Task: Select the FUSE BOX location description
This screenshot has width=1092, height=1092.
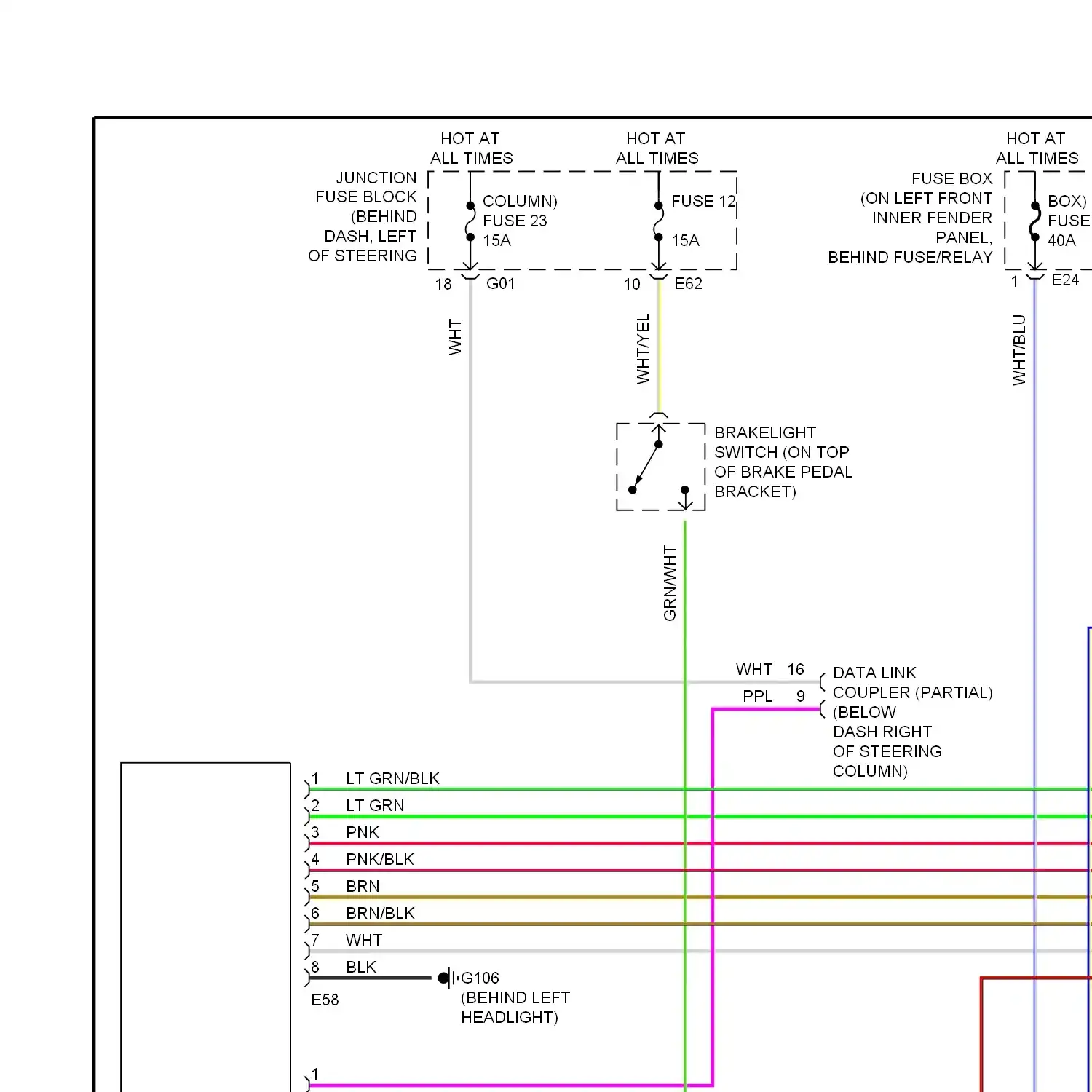Action: tap(910, 218)
